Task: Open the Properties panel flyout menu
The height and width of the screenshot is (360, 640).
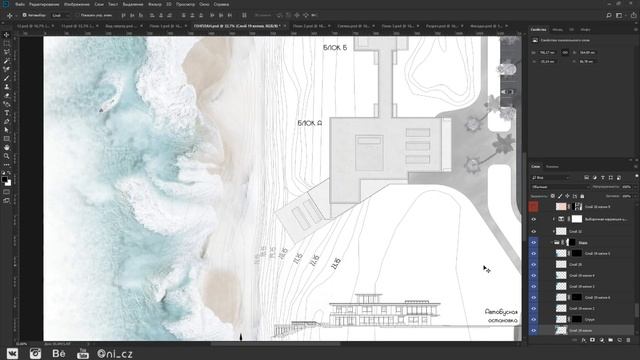Action: tap(636, 29)
